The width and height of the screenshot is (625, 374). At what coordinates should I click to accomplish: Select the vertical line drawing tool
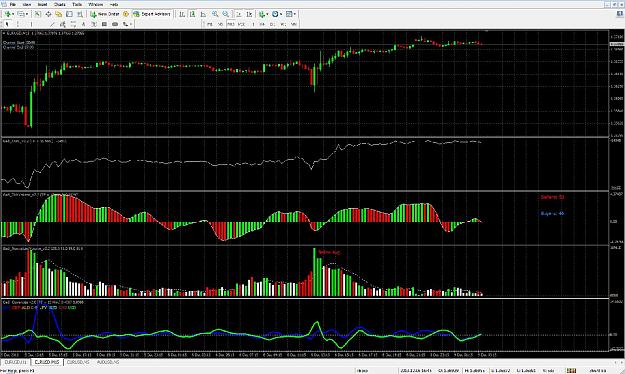coord(31,24)
